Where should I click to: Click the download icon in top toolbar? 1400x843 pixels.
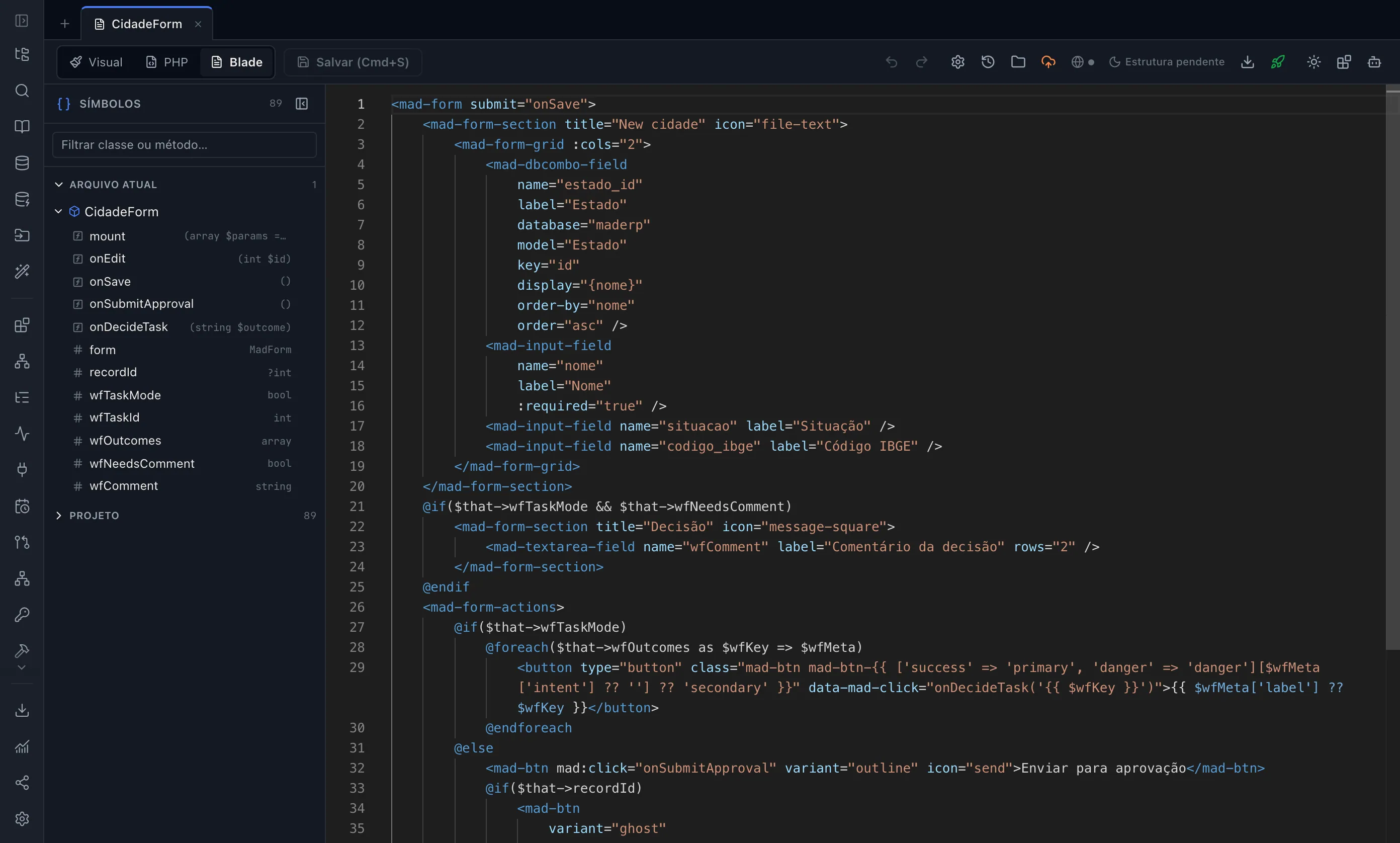(x=1248, y=62)
